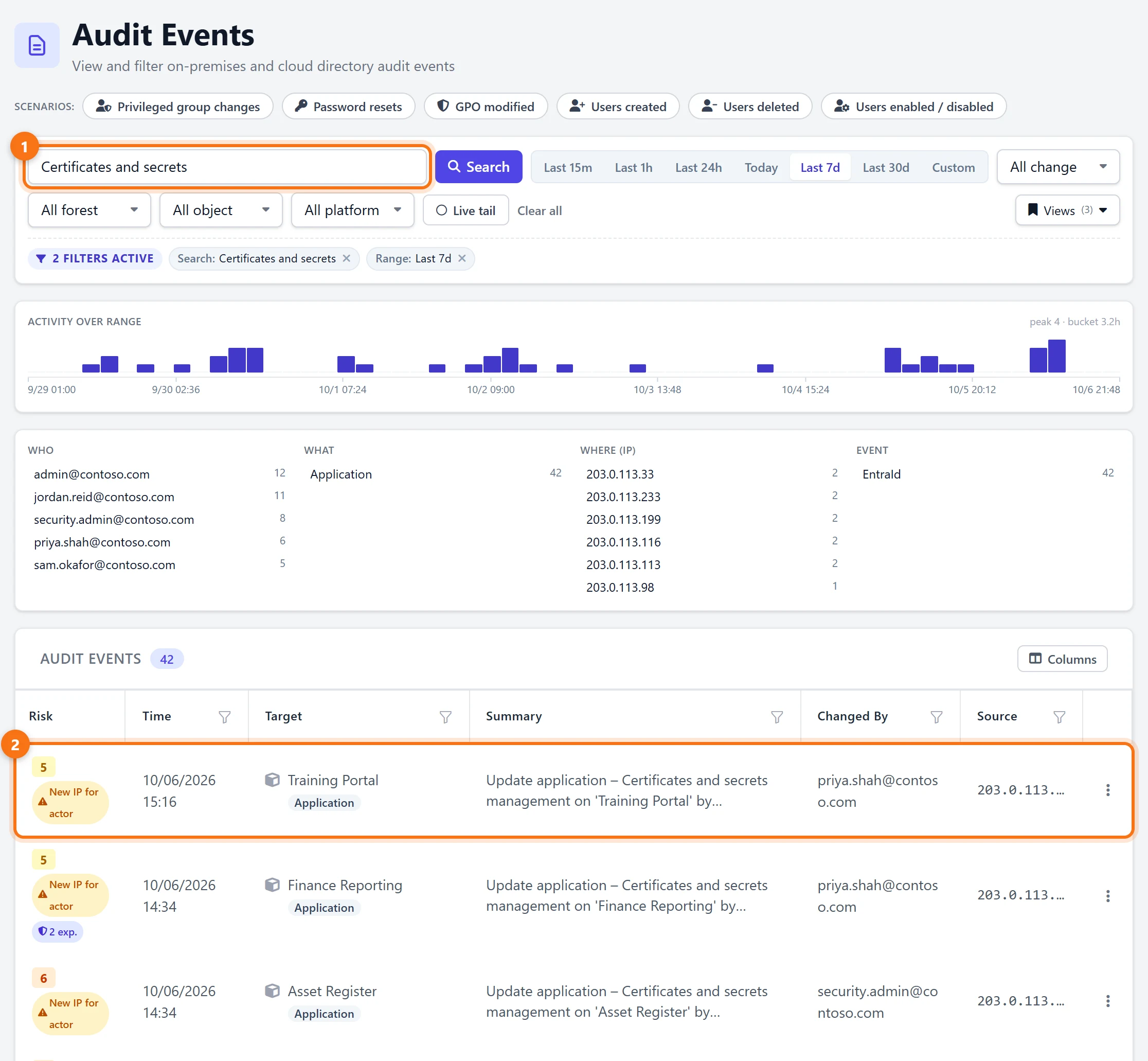
Task: Remove the Search: Certificates and secrets filter chip
Action: [x=347, y=258]
